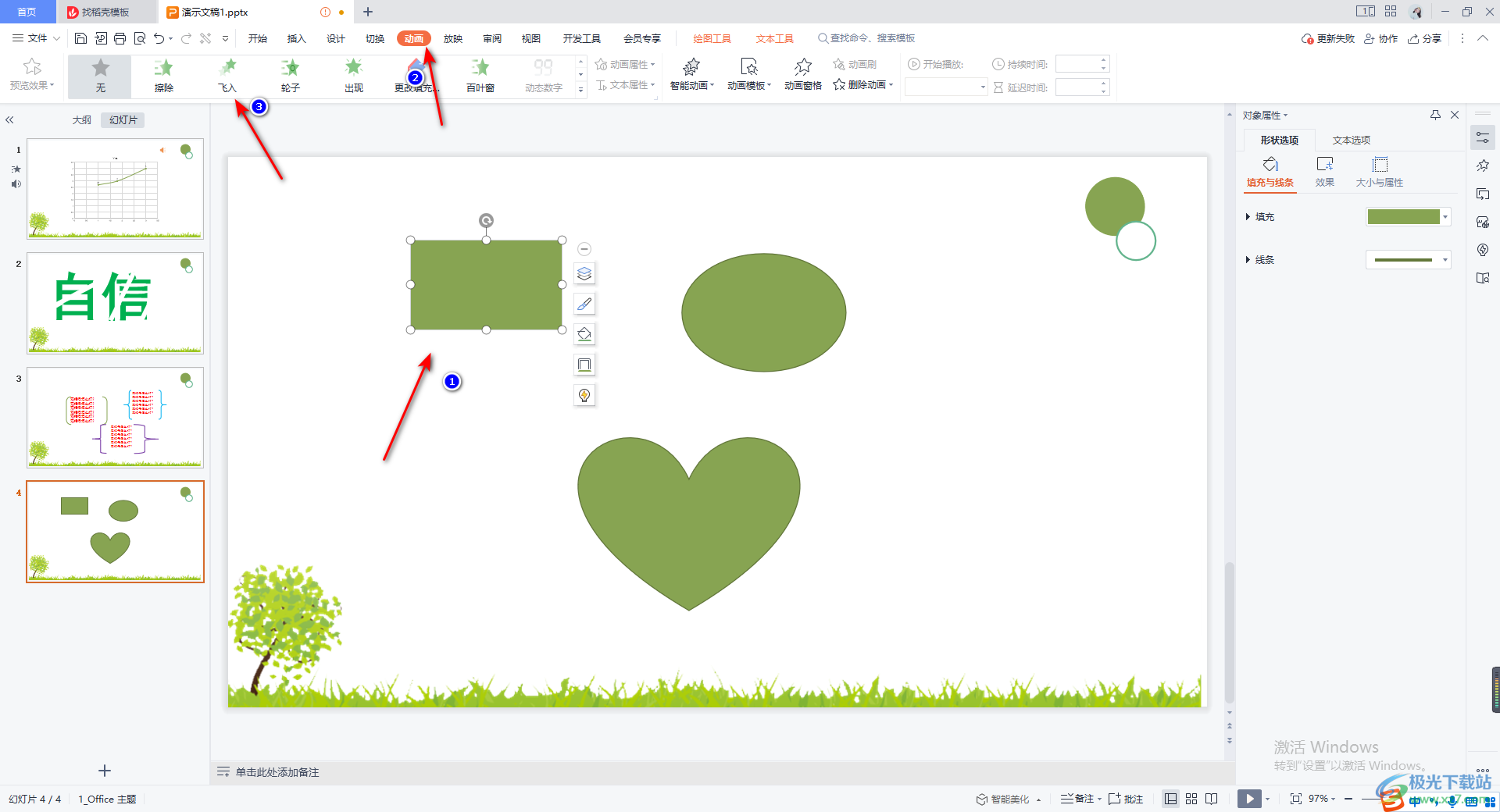Image resolution: width=1500 pixels, height=812 pixels.
Task: Click the floating brush style icon
Action: [584, 304]
